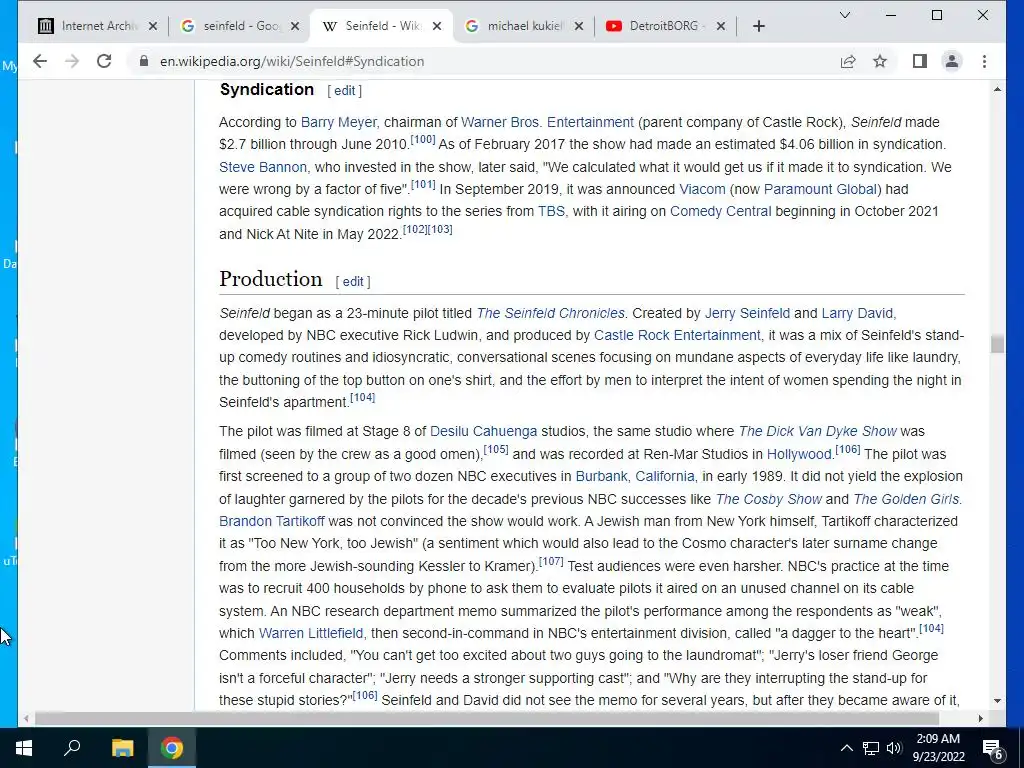
Task: Click the greyed forward navigation arrow
Action: pos(72,61)
